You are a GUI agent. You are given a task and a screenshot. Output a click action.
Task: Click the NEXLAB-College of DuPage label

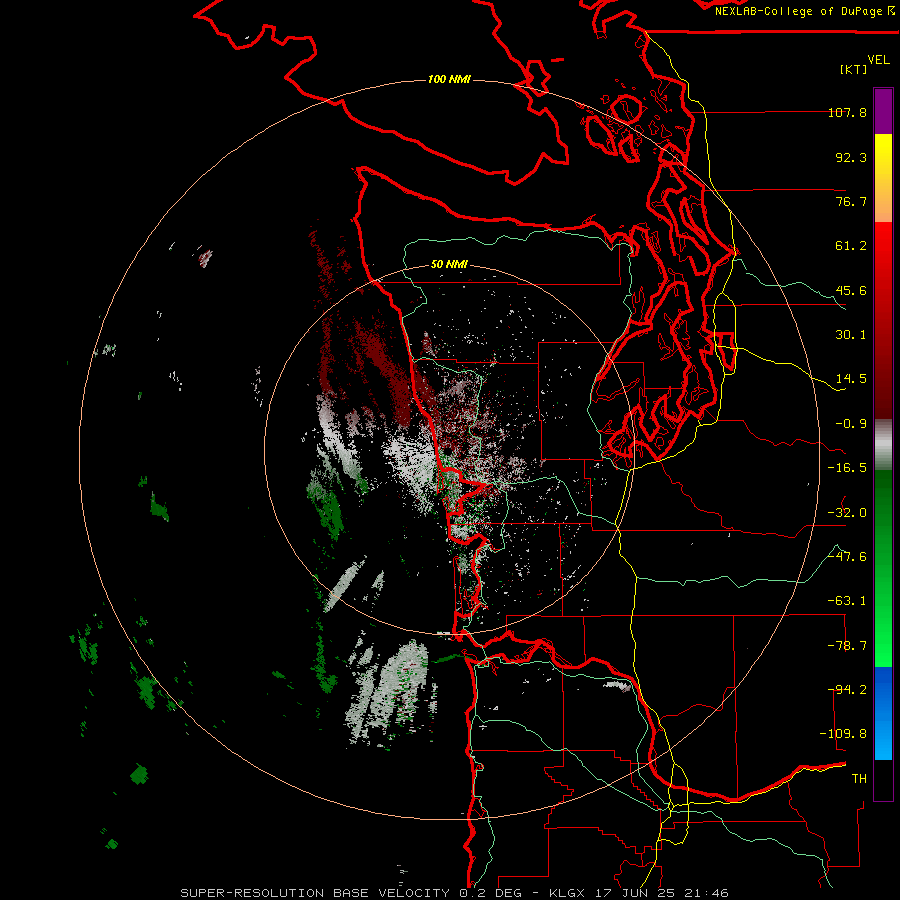(804, 11)
